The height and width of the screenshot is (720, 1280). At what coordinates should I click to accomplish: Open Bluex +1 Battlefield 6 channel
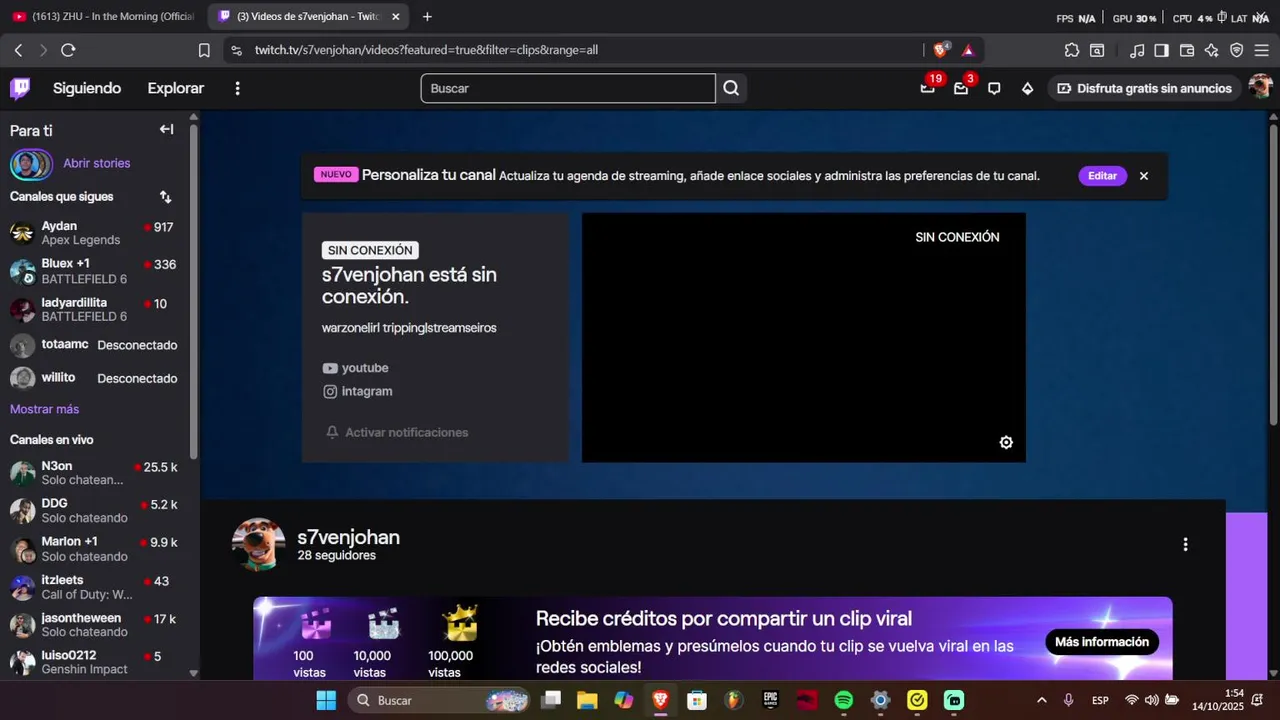point(95,271)
